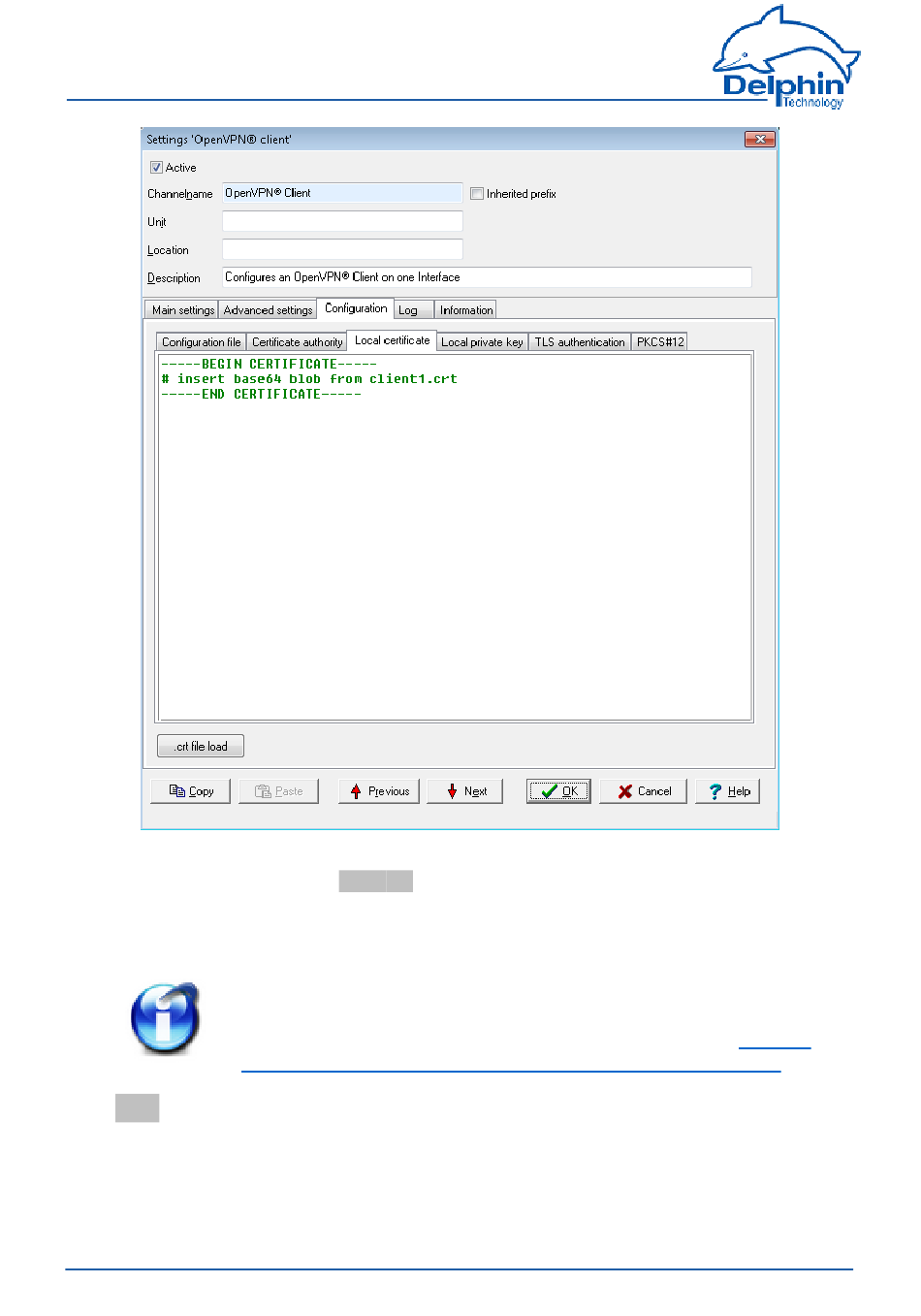921x1316 pixels.
Task: Click the Paste button
Action: [278, 791]
